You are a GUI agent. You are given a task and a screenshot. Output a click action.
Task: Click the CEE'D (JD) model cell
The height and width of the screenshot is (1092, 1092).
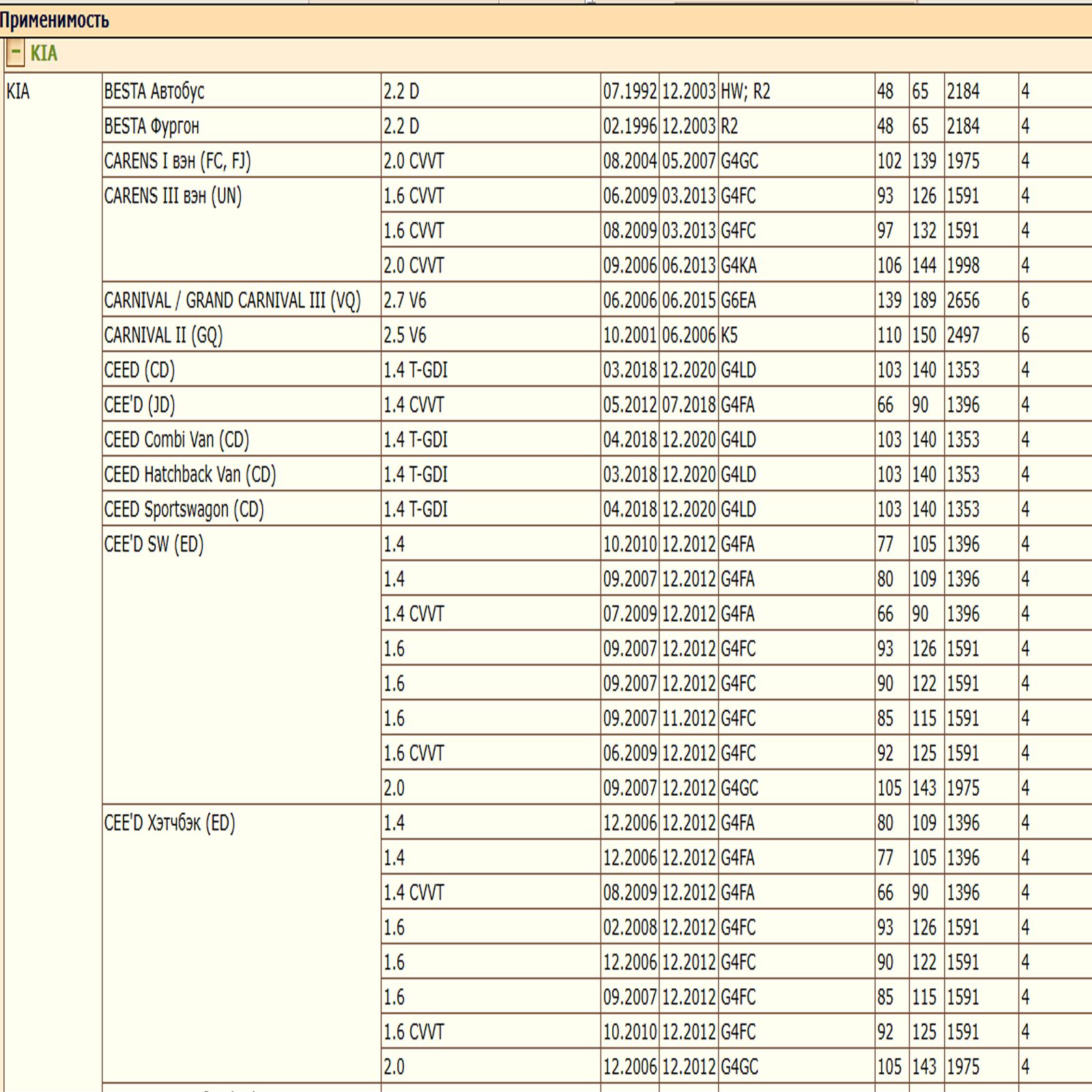click(x=139, y=405)
